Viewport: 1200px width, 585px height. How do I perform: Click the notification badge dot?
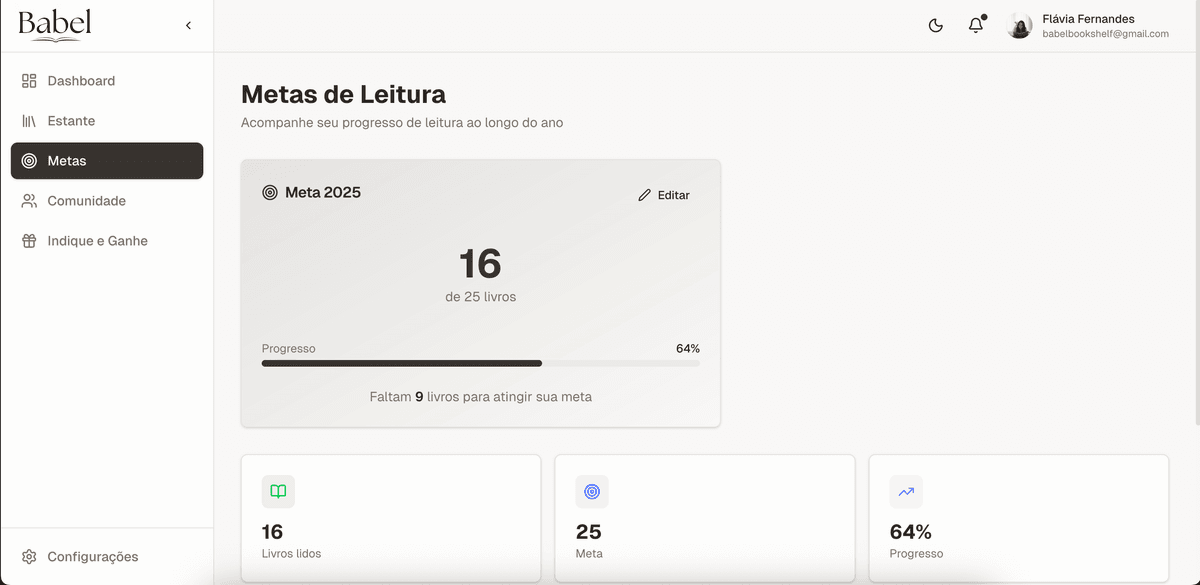coord(982,17)
